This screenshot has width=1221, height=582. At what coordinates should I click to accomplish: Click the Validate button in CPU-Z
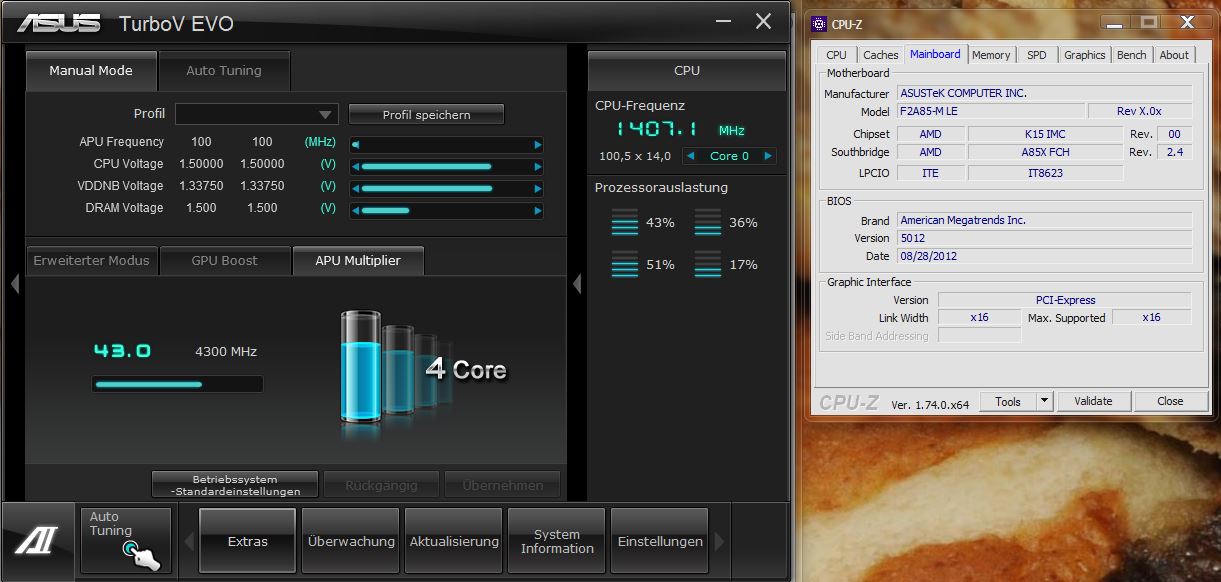pyautogui.click(x=1093, y=401)
